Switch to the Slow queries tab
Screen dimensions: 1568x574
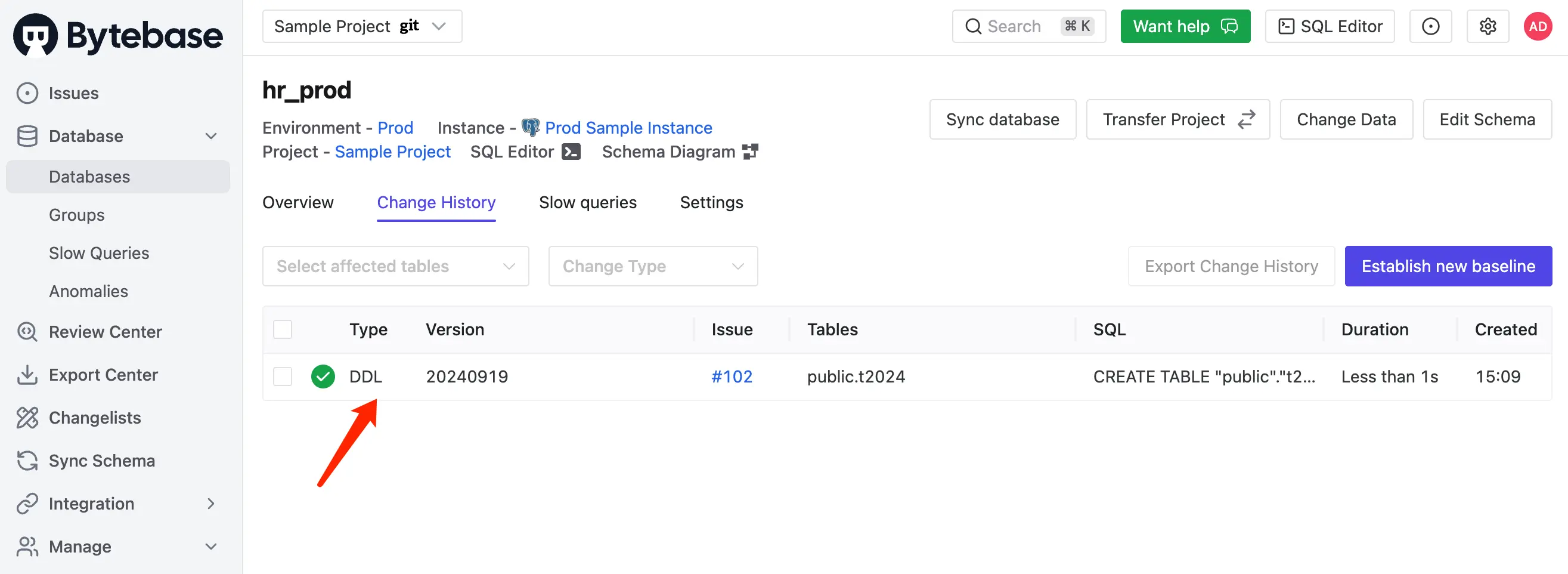587,202
